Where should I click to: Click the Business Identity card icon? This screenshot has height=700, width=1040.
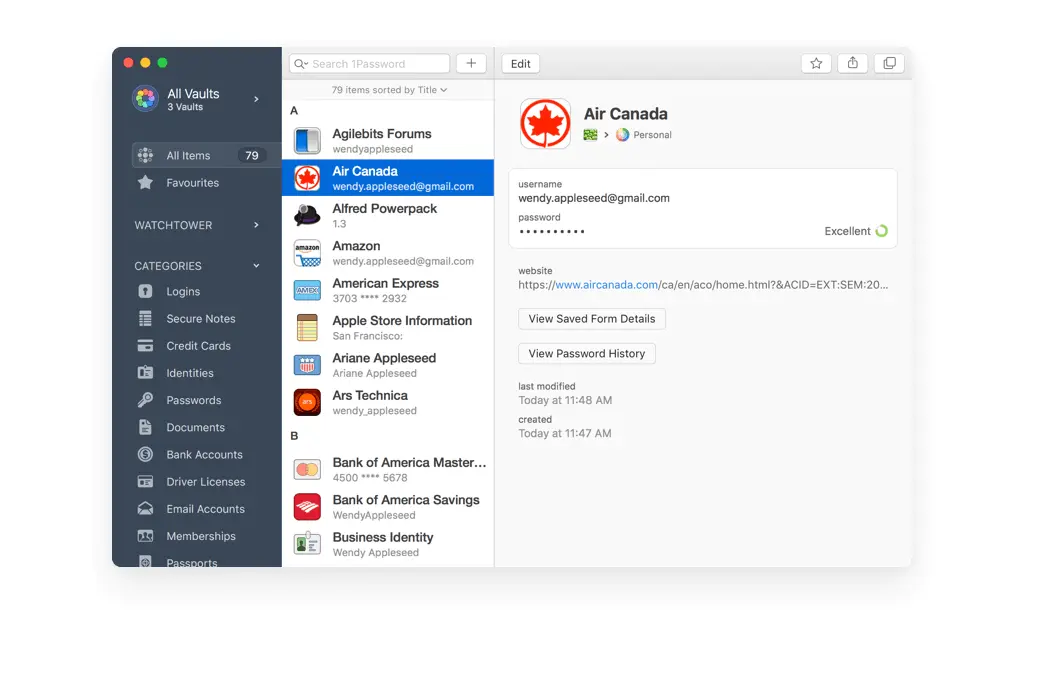coord(307,544)
